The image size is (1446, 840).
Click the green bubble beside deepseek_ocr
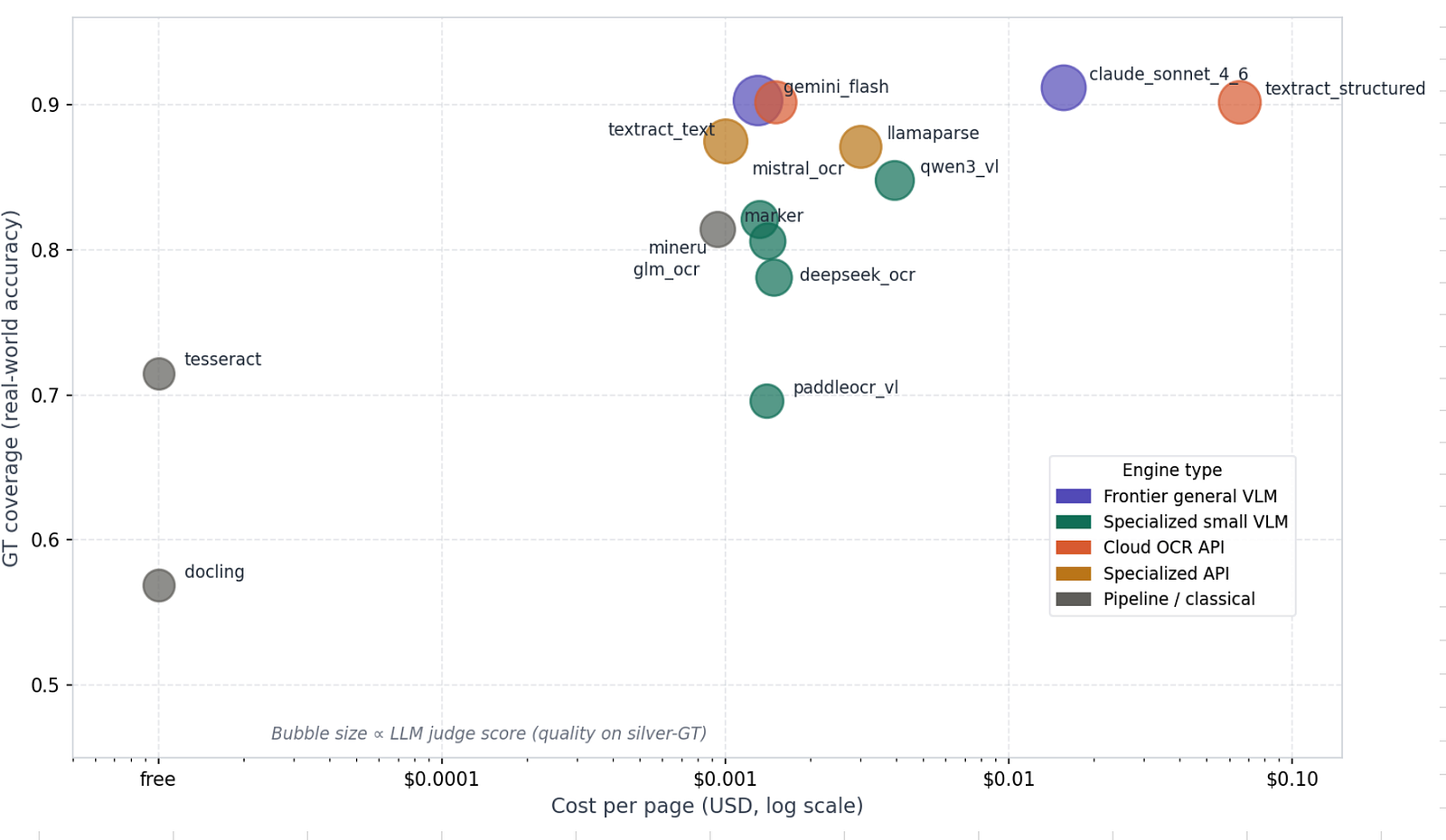point(774,277)
